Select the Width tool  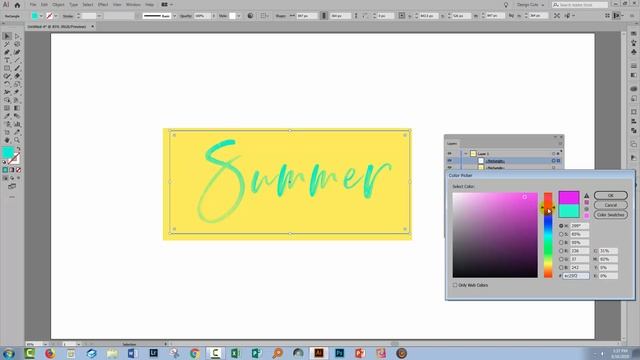pos(7,92)
